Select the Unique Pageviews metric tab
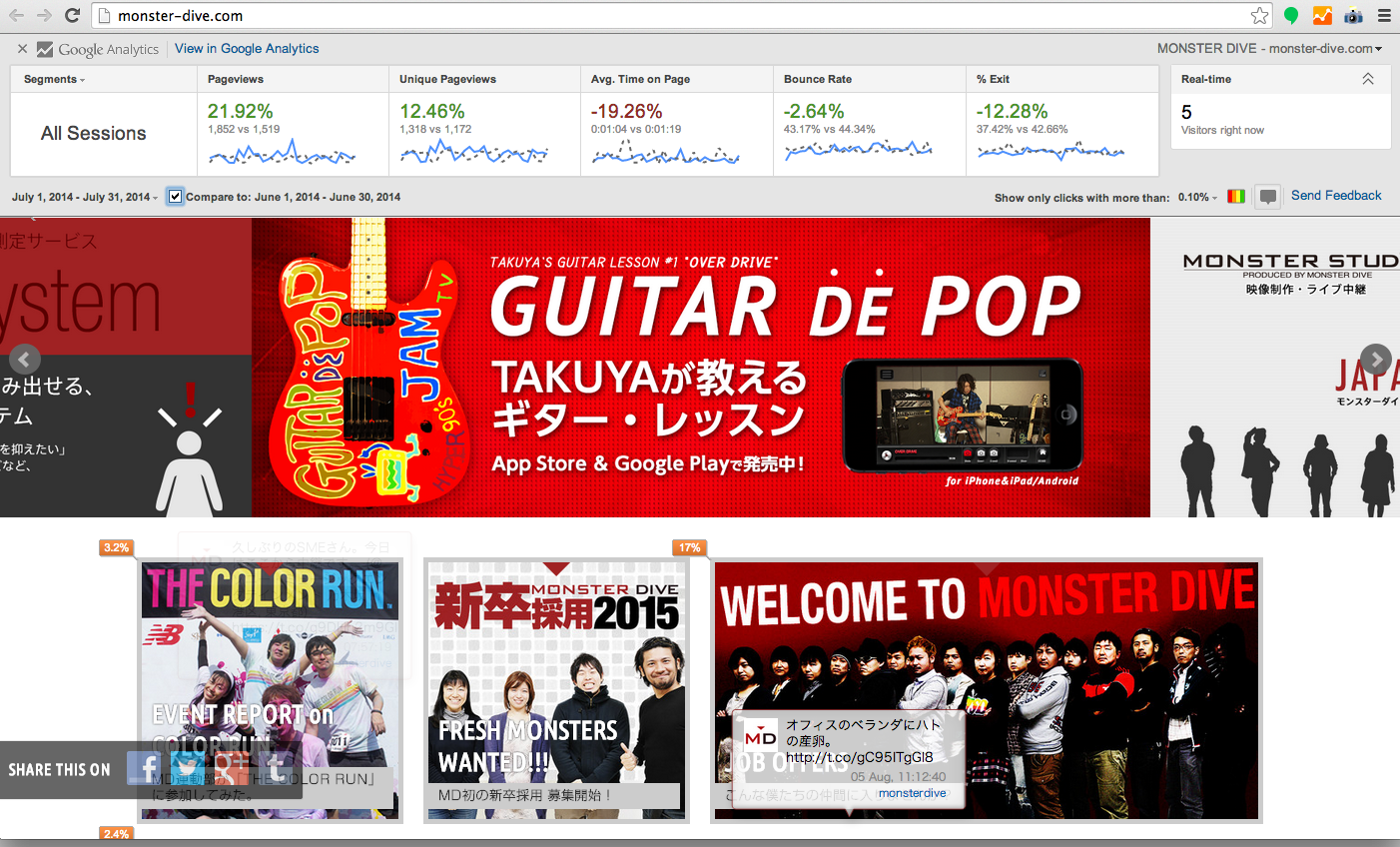The width and height of the screenshot is (1400, 847). point(484,79)
